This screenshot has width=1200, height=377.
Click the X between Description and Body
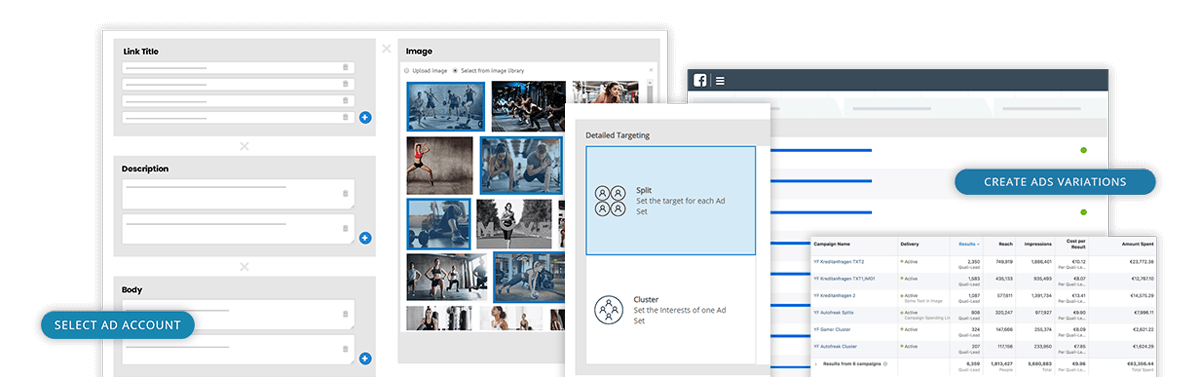pyautogui.click(x=244, y=267)
